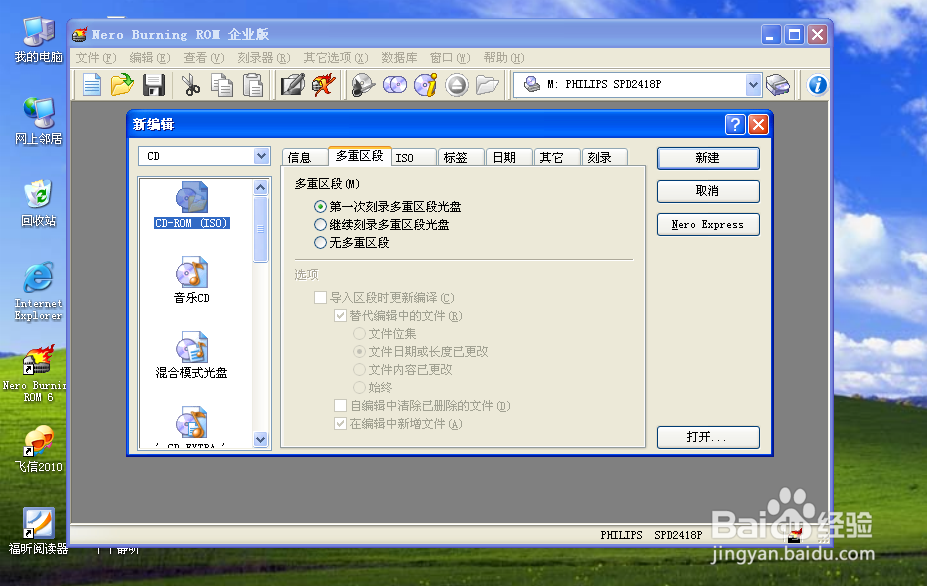
Task: Click the flaming Burn compilation icon
Action: [x=324, y=85]
